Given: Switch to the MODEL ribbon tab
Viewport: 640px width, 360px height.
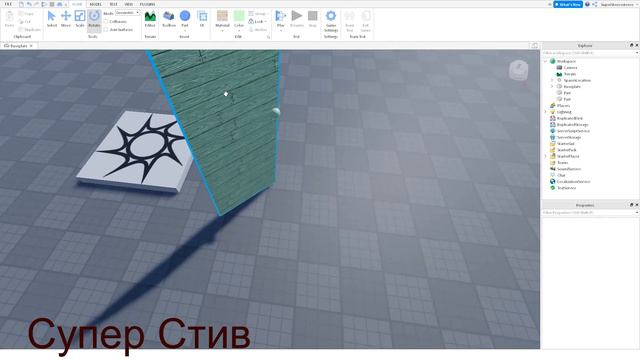Looking at the screenshot, I should (x=96, y=4).
